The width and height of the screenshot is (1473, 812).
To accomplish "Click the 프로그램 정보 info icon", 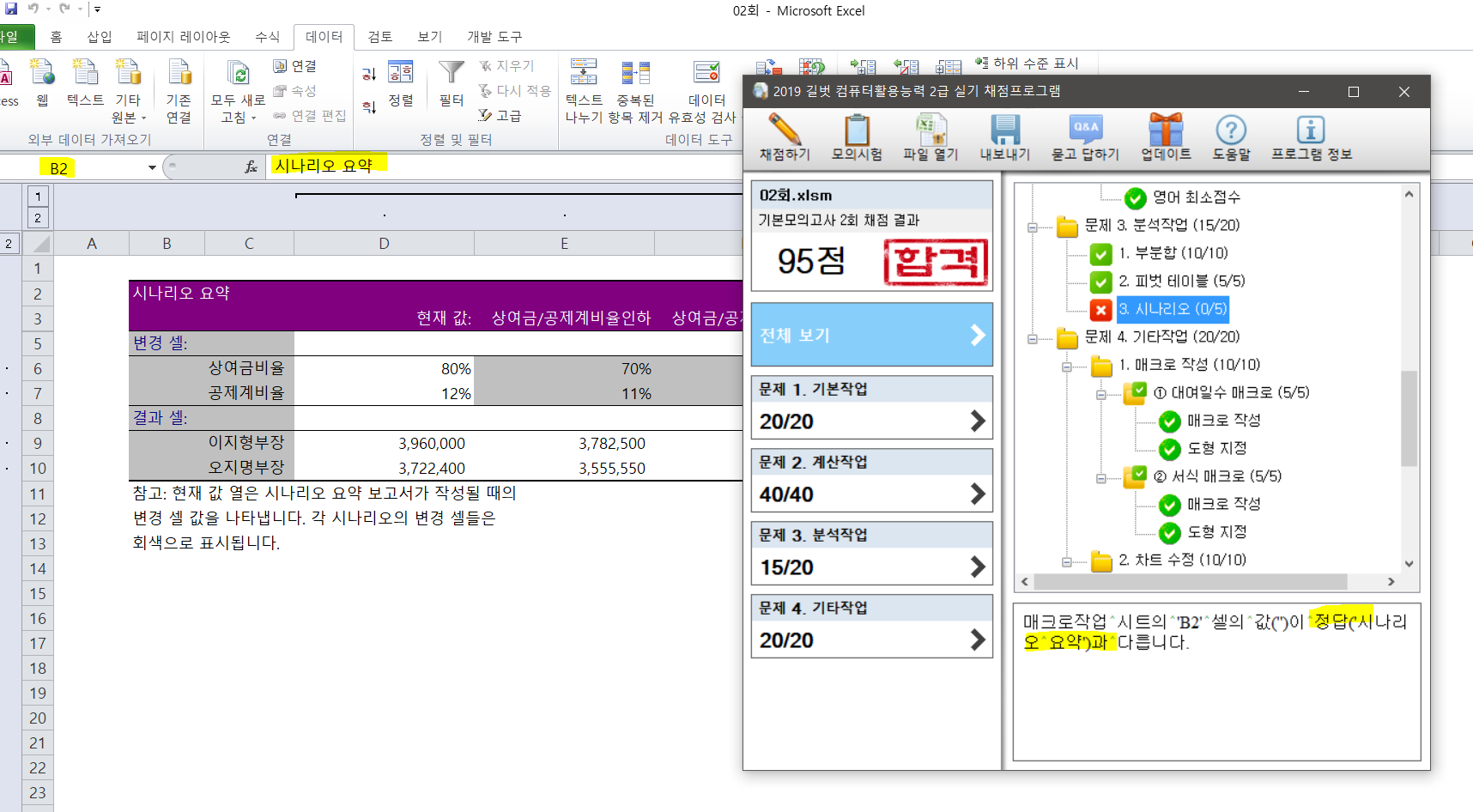I will coord(1311,131).
